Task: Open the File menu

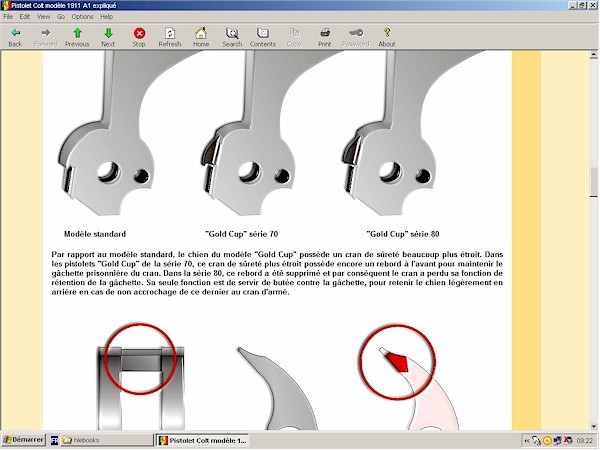Action: [8, 16]
